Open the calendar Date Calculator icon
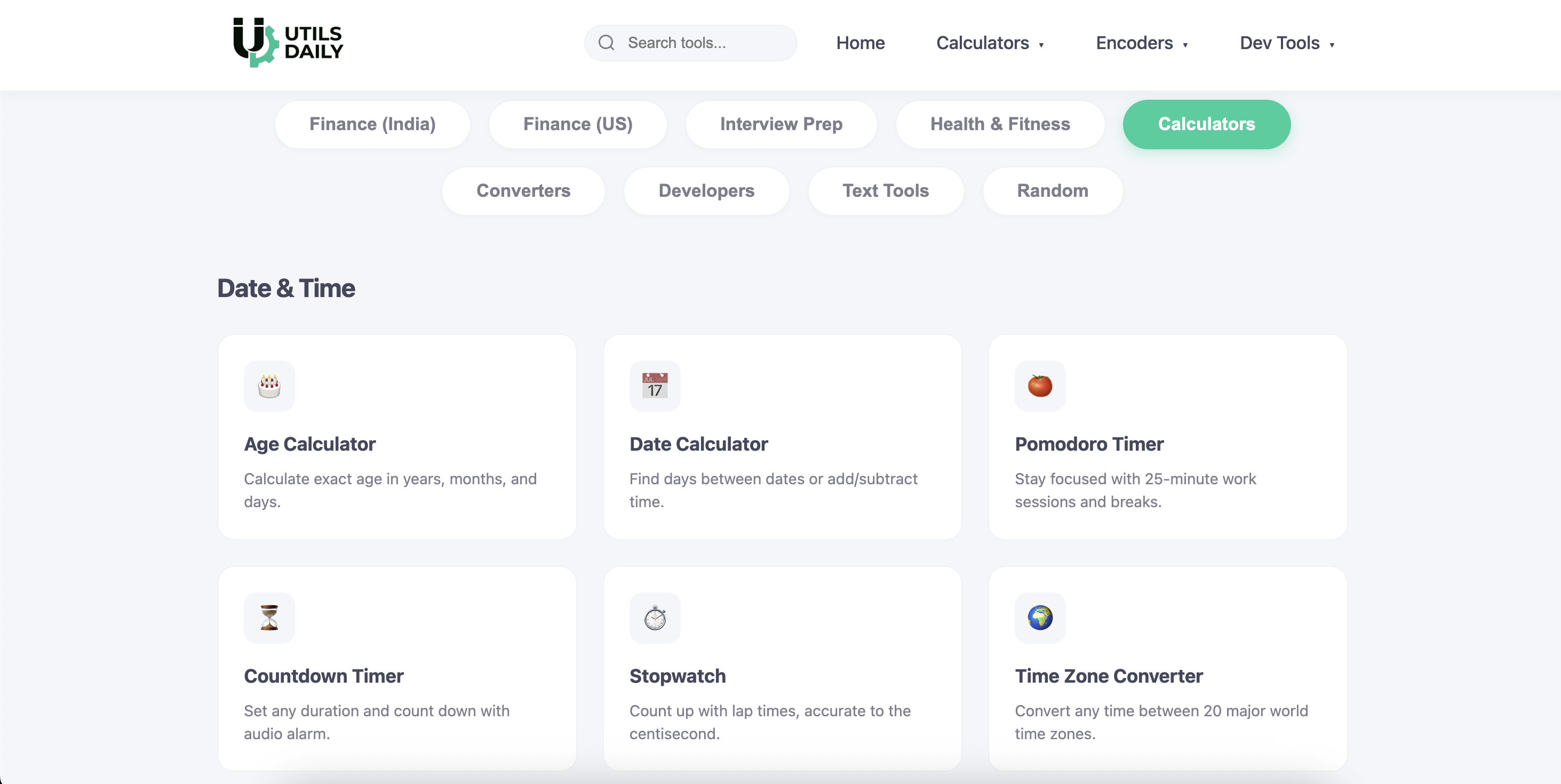Image resolution: width=1561 pixels, height=784 pixels. tap(655, 386)
